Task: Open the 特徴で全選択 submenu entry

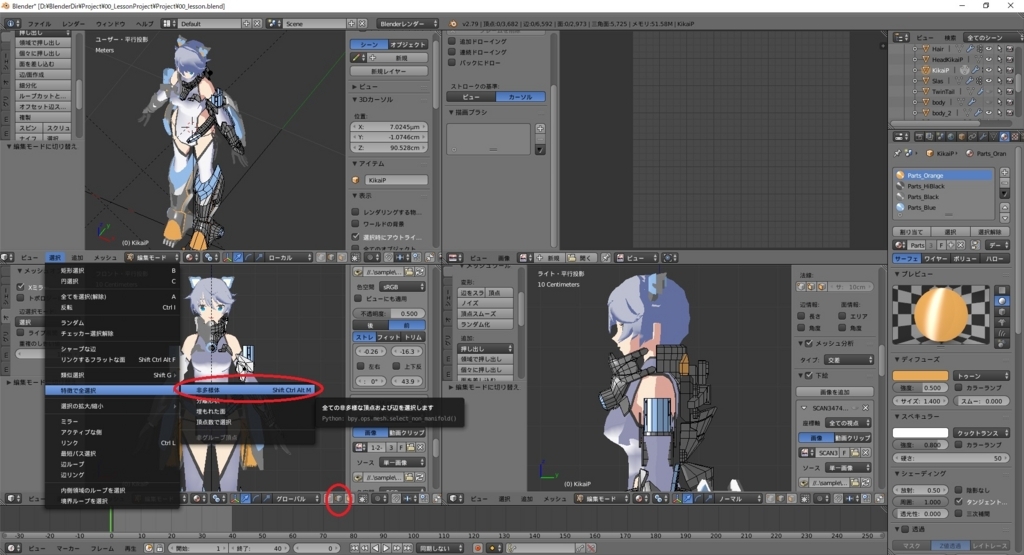Action: click(x=112, y=390)
